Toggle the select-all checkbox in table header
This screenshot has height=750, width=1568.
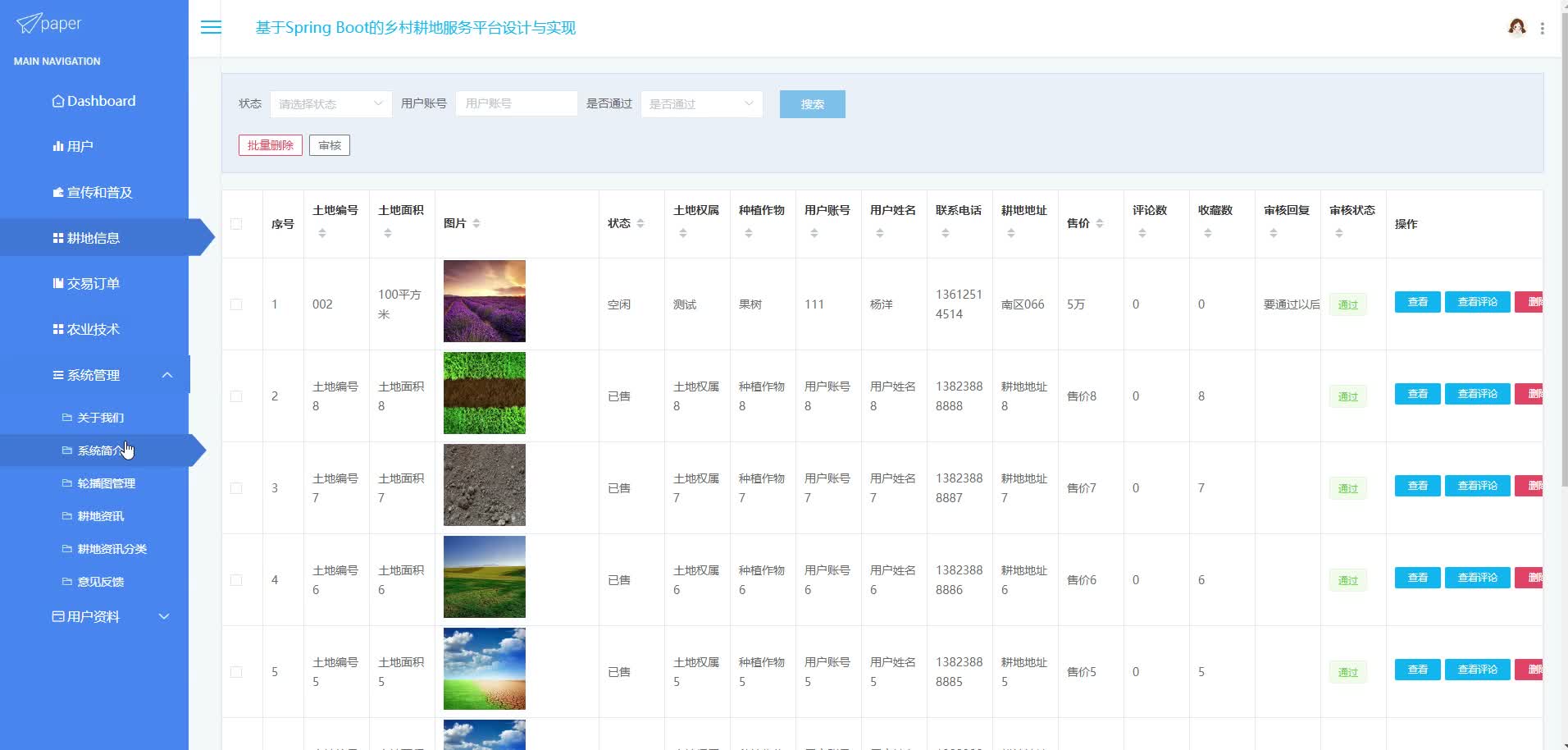coord(236,224)
